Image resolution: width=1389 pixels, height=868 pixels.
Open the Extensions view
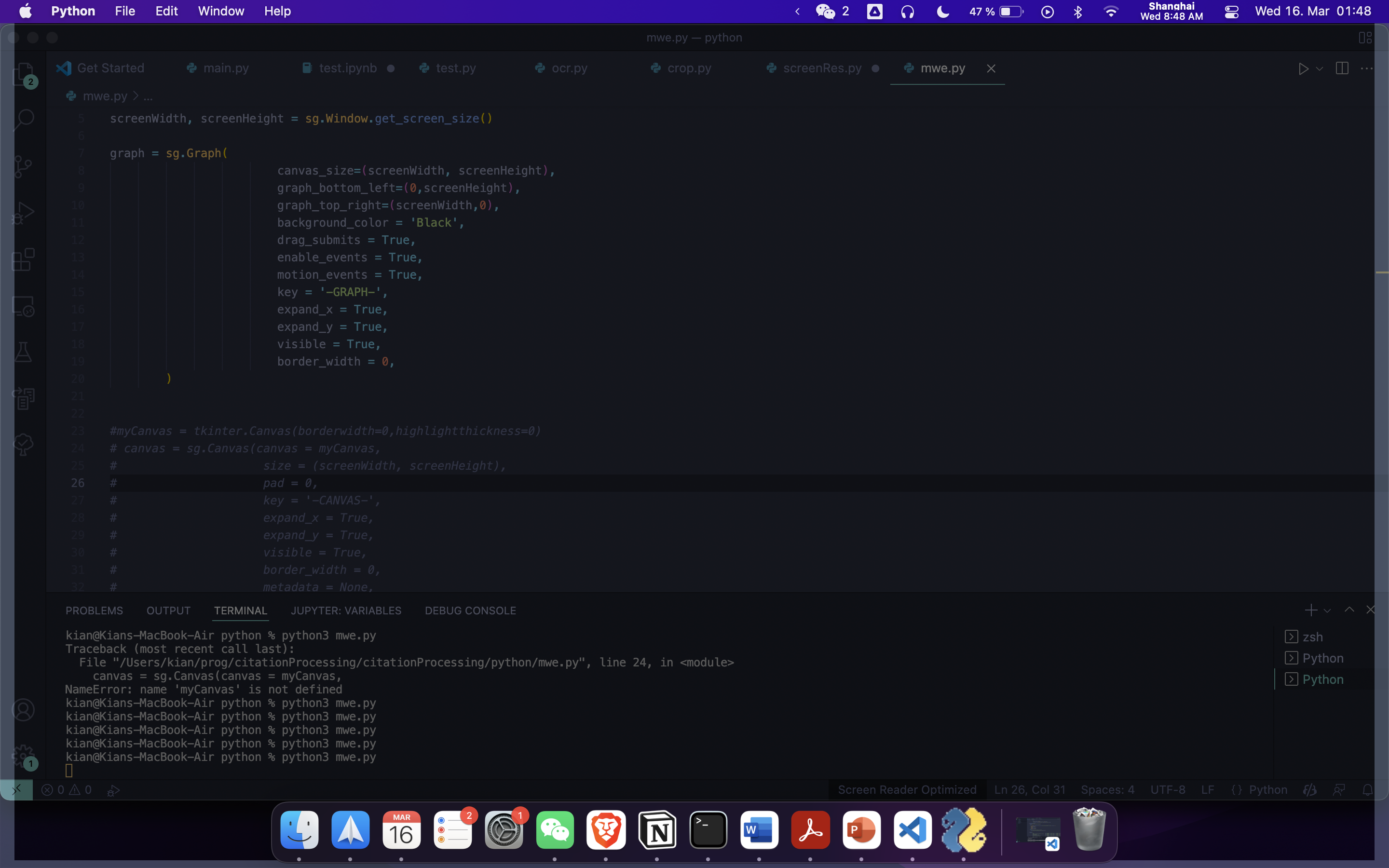pyautogui.click(x=24, y=259)
